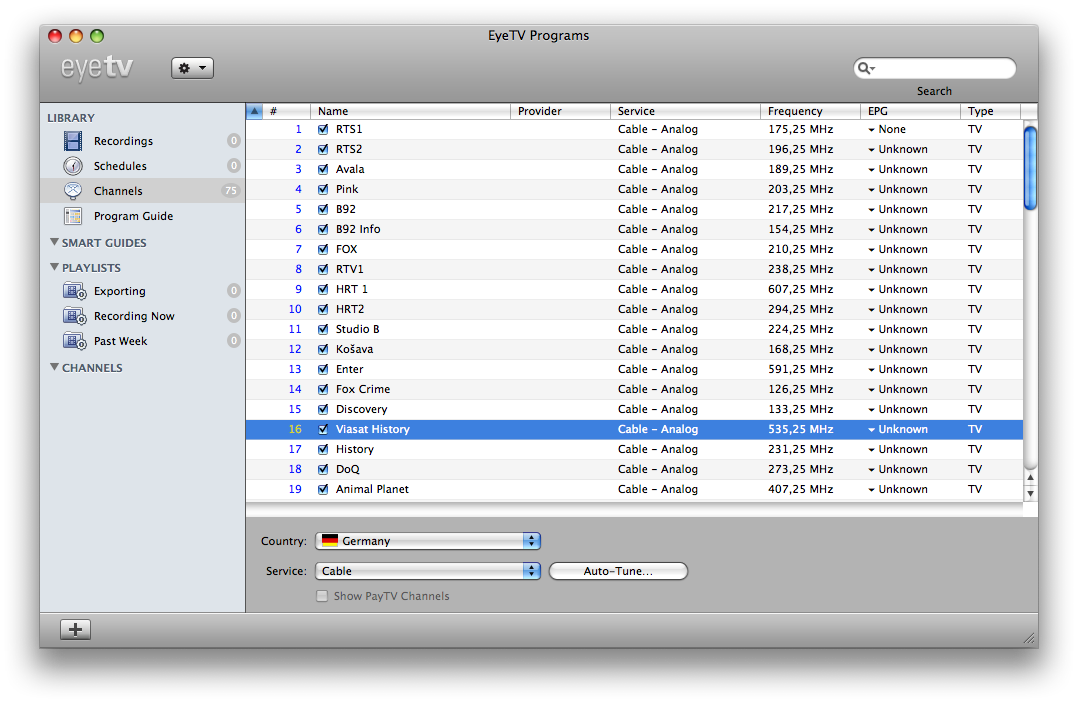Open the Country dropdown showing Germany
Viewport: 1078px width, 703px height.
(428, 541)
